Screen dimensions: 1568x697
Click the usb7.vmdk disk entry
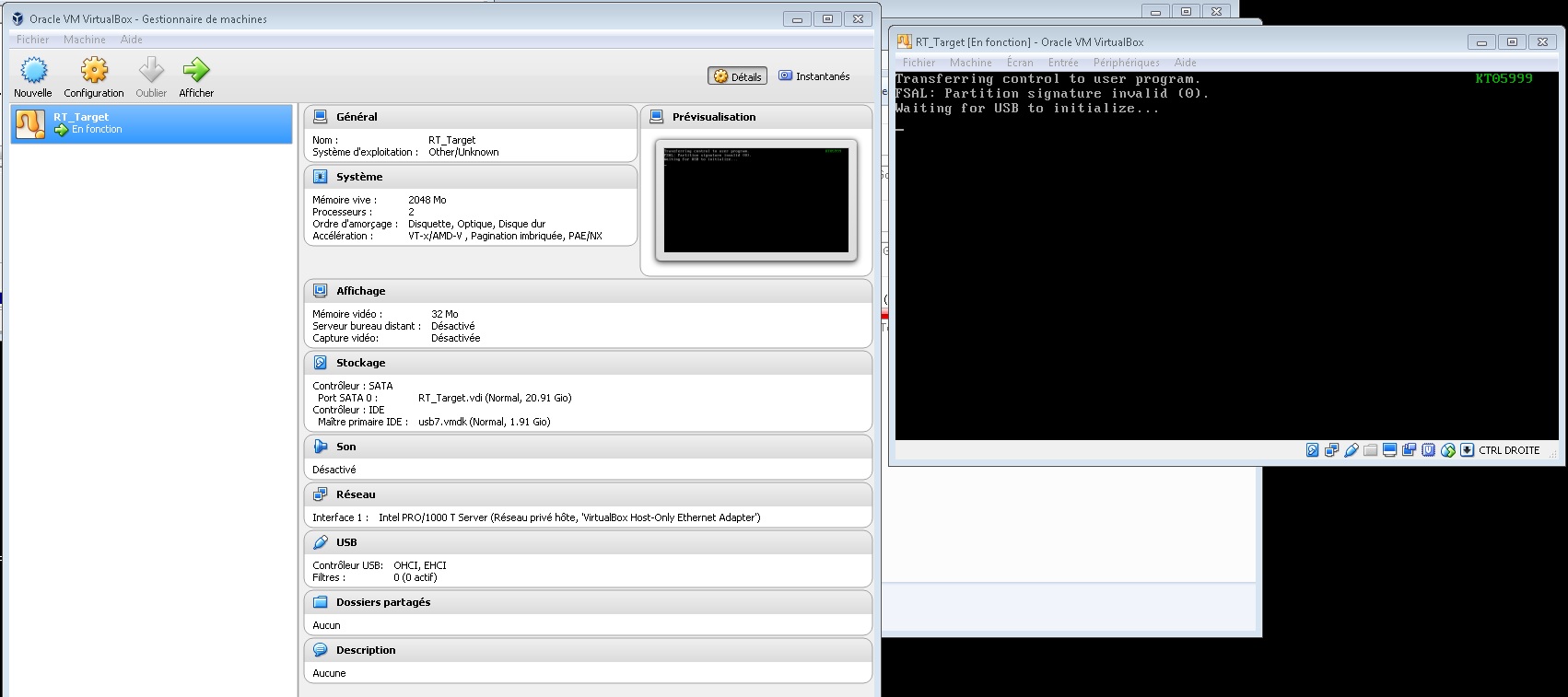coord(485,422)
